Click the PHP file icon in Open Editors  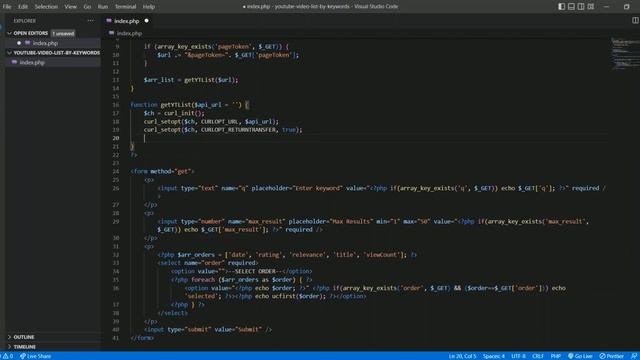(x=27, y=43)
